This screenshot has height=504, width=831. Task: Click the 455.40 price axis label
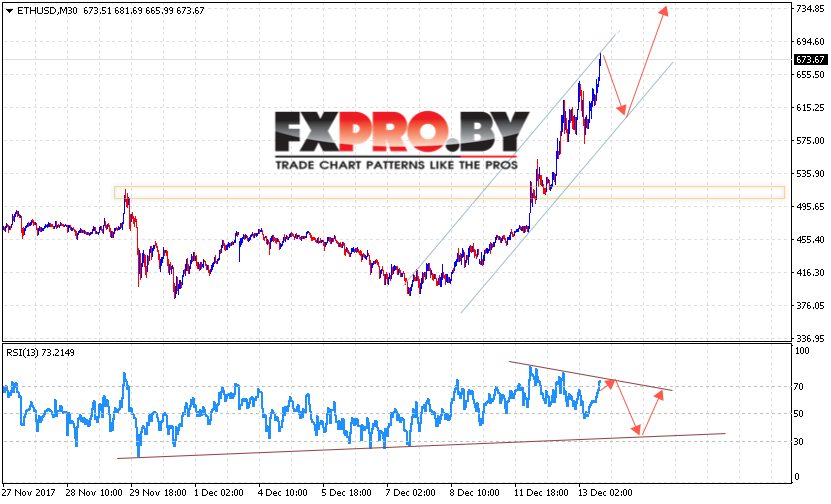[810, 240]
